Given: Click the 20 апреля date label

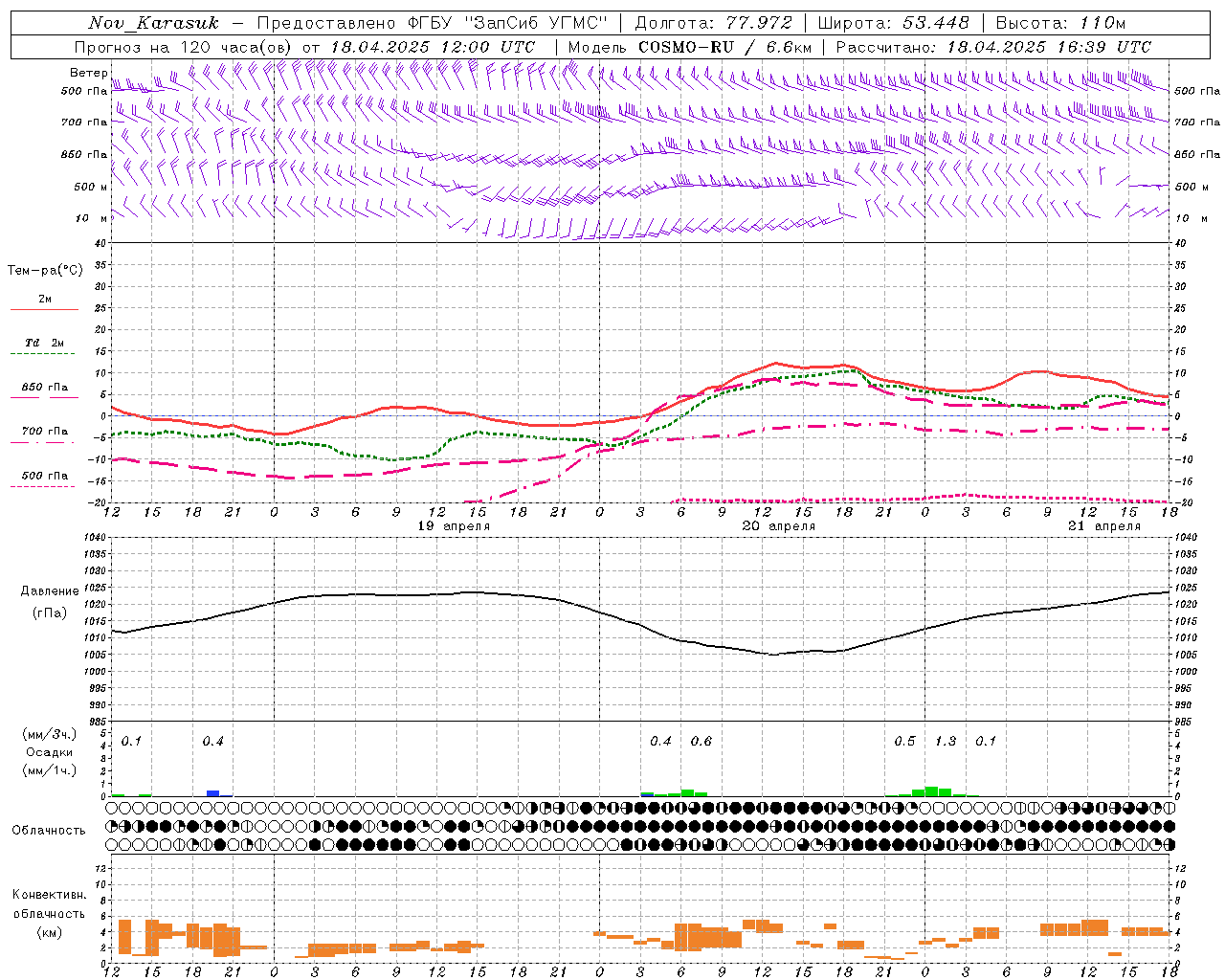Looking at the screenshot, I should [x=779, y=526].
